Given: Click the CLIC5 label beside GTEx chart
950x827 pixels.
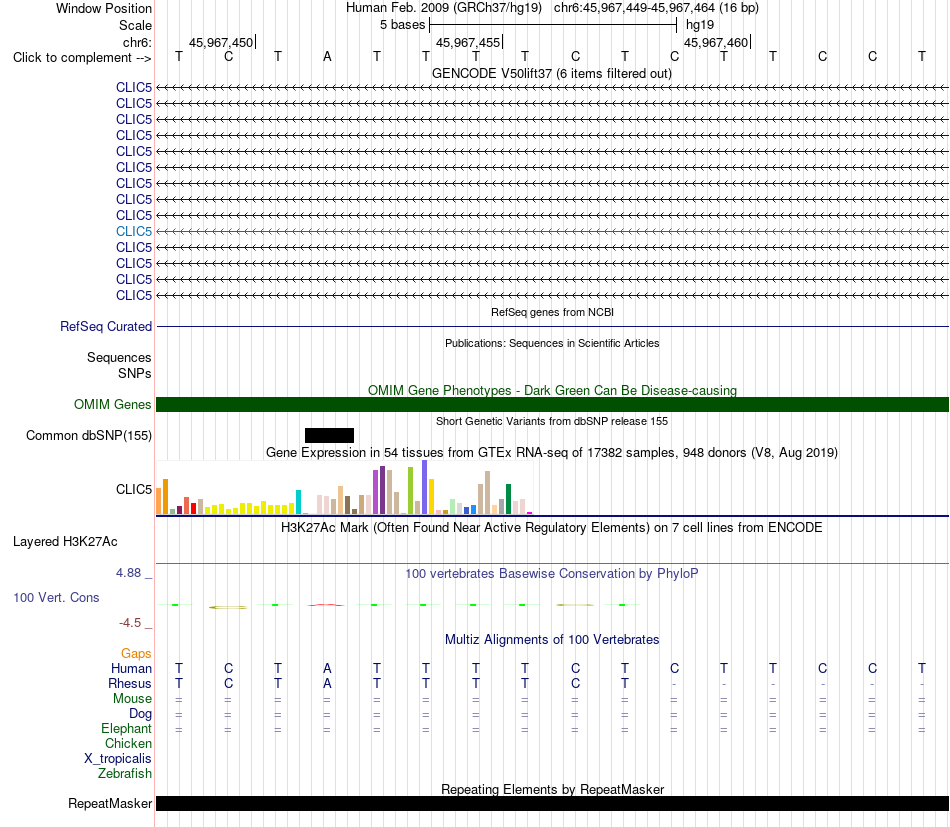Looking at the screenshot, I should tap(134, 490).
